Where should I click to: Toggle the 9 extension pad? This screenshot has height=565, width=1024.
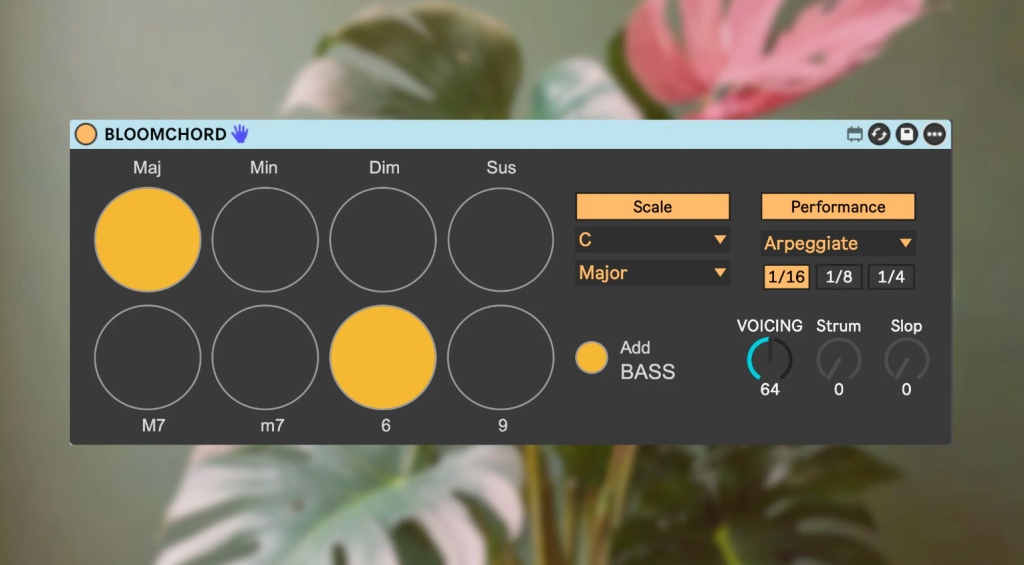click(x=501, y=357)
